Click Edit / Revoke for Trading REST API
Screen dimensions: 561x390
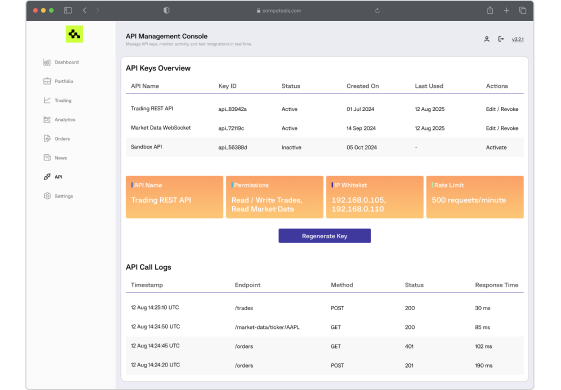pos(502,109)
